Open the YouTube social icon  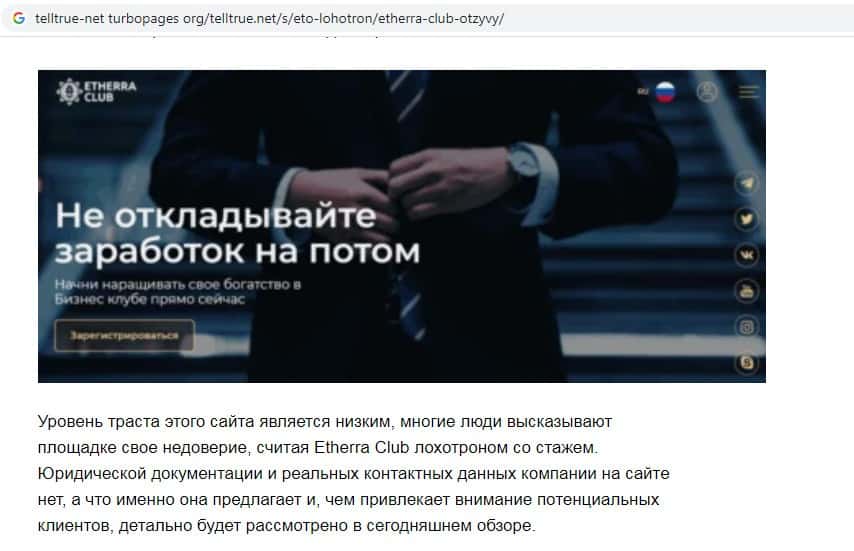click(747, 291)
